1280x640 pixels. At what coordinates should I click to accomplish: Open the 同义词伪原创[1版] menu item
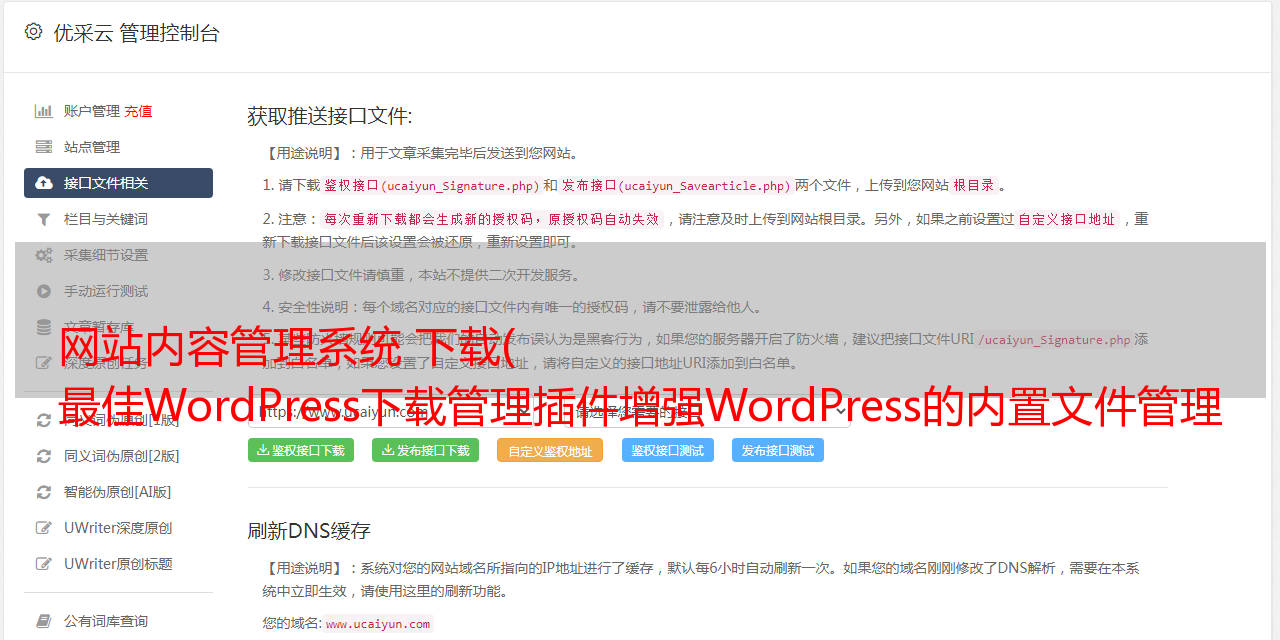118,420
